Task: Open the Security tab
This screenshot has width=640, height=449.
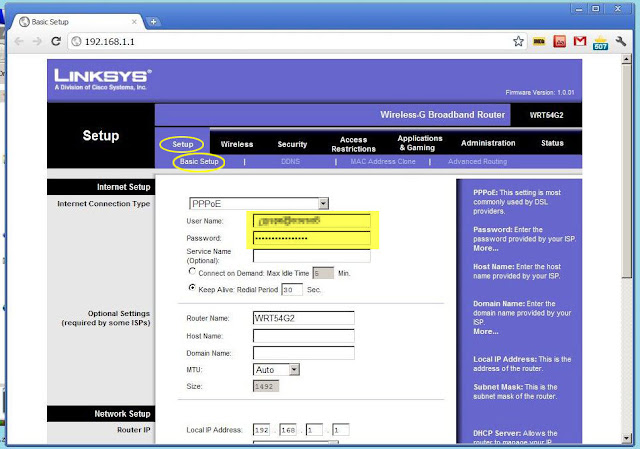Action: click(292, 144)
